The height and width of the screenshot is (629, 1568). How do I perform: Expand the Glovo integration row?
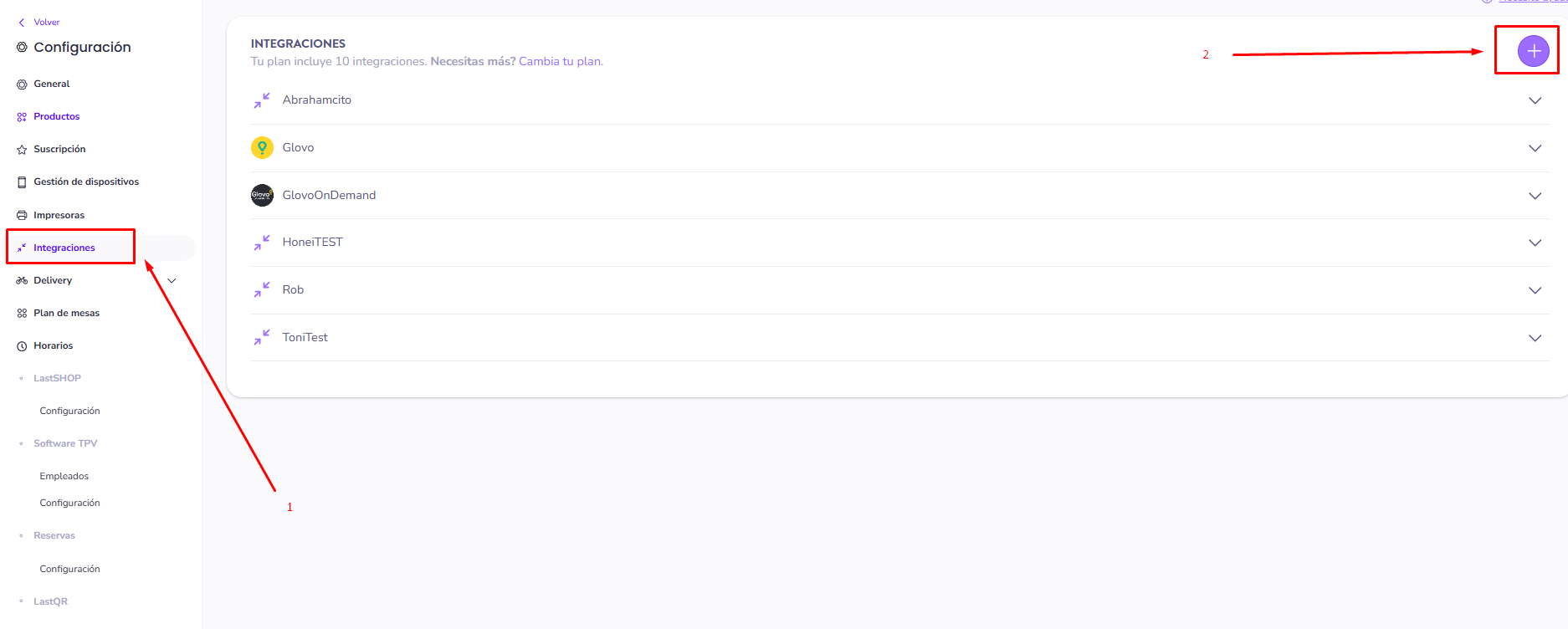(1535, 148)
